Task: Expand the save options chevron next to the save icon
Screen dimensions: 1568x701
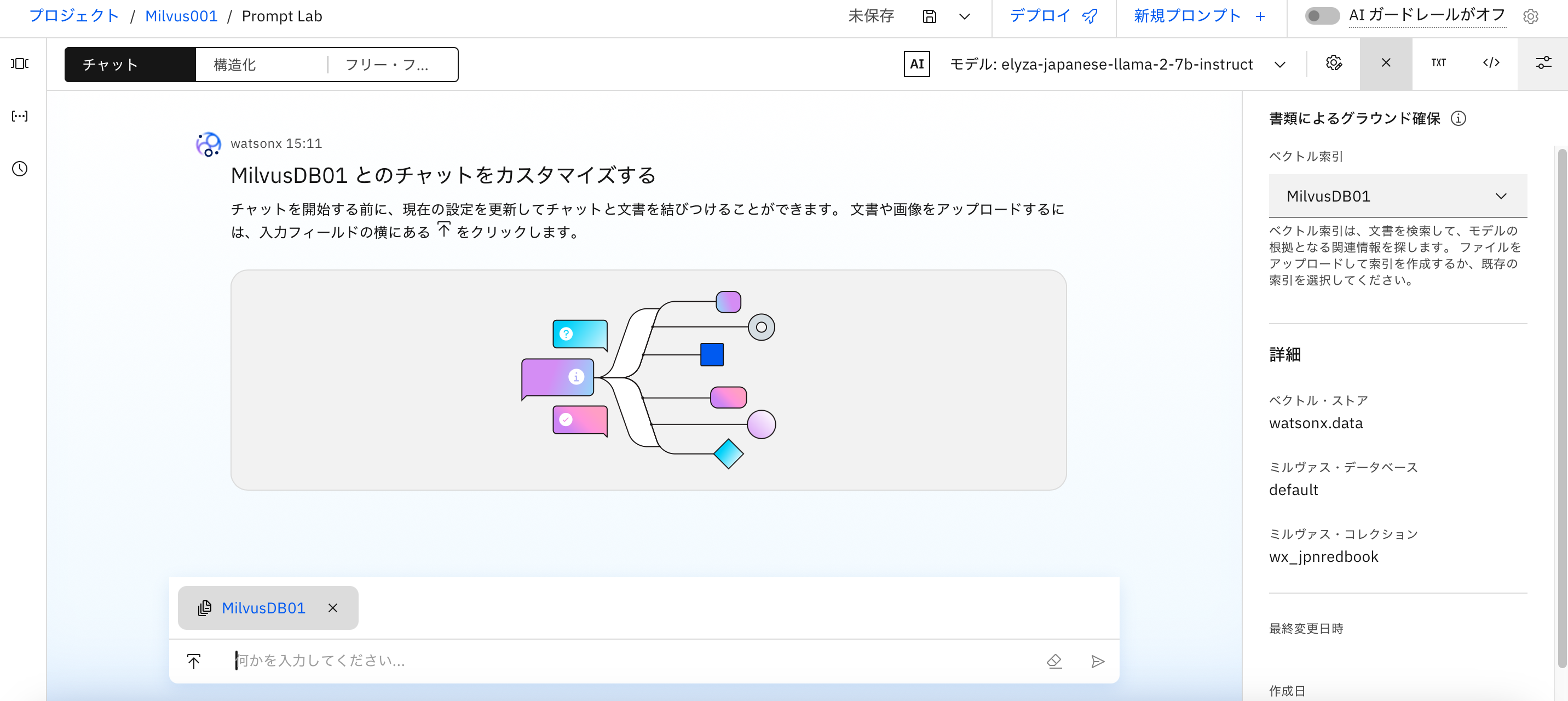Action: [965, 16]
